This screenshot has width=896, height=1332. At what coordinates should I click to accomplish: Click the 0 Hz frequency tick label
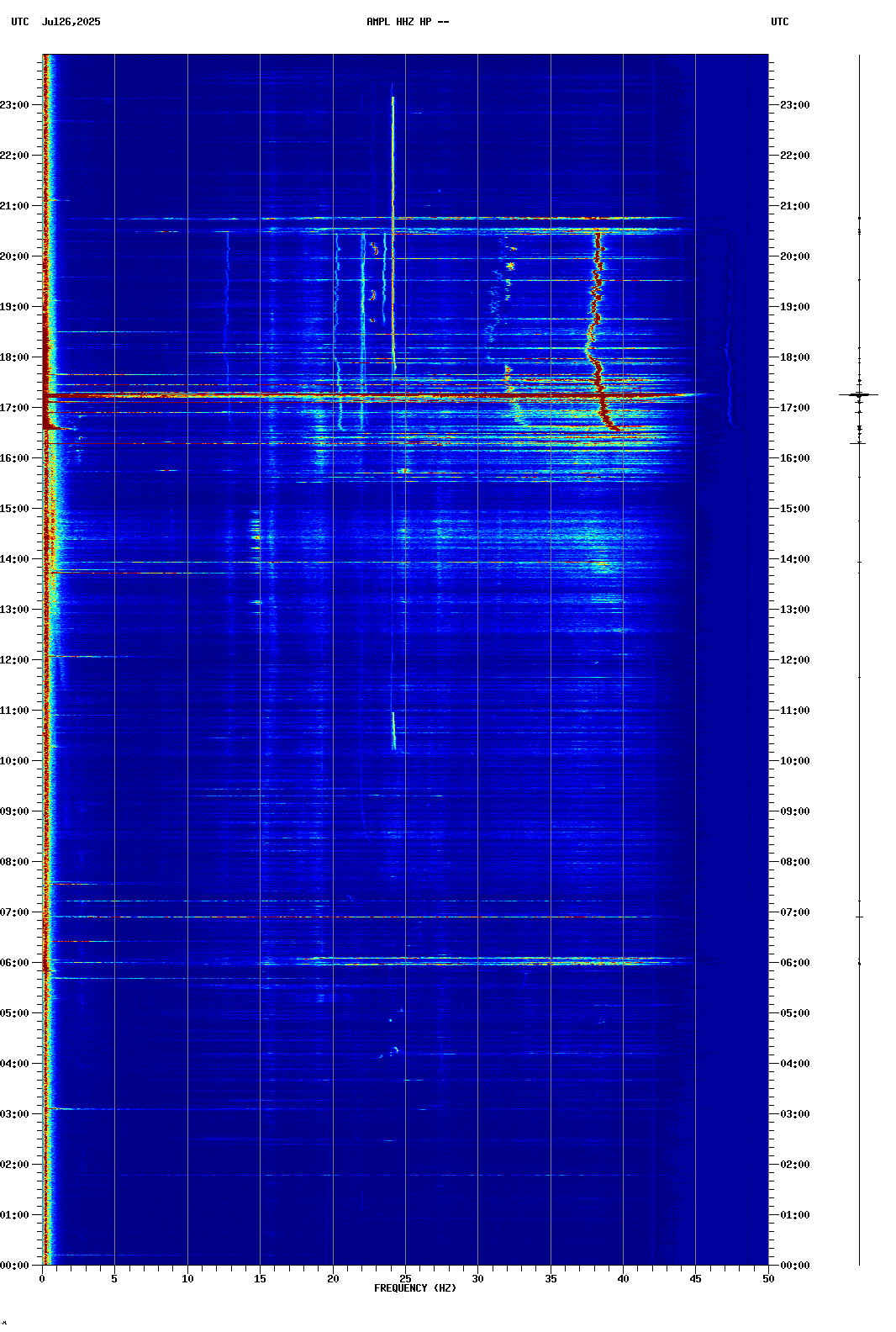42,1279
